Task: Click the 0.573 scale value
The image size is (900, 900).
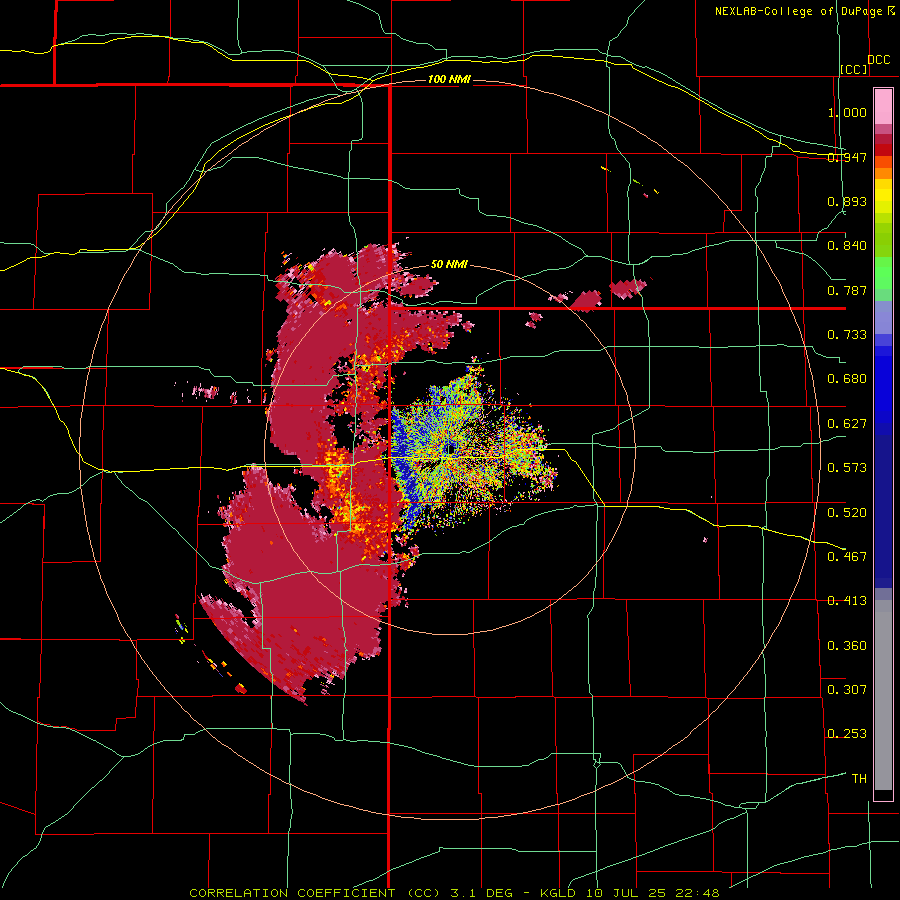Action: (x=847, y=468)
